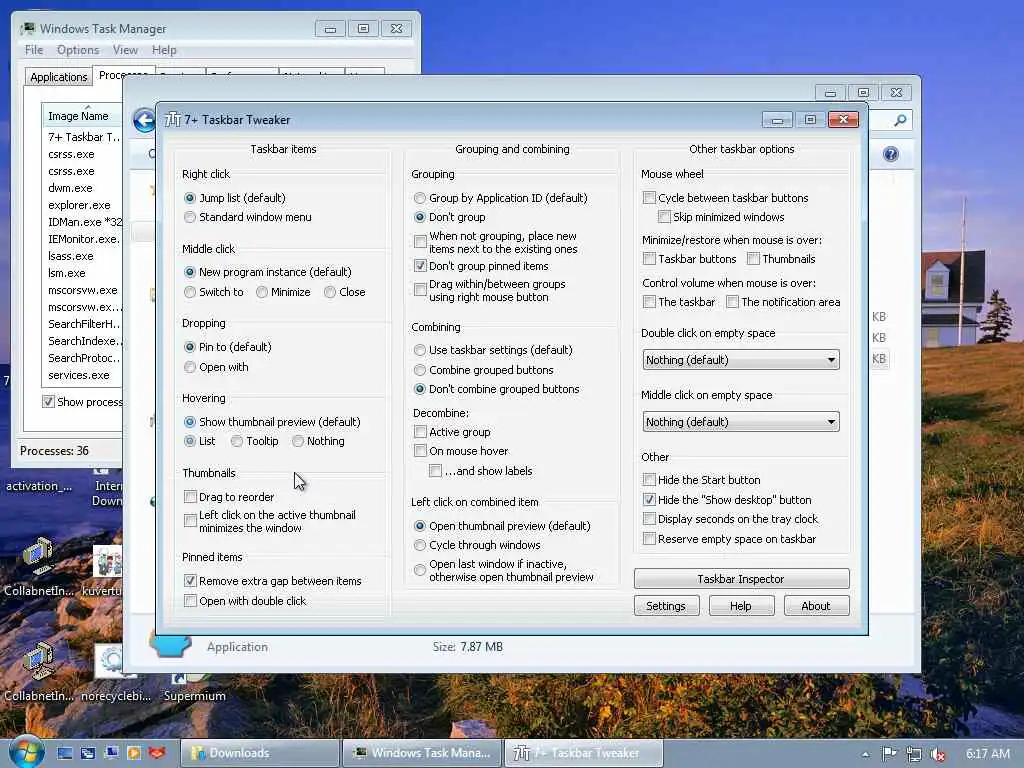Select Standard window menu for right click
Screen dimensions: 1024x768
pyautogui.click(x=190, y=217)
